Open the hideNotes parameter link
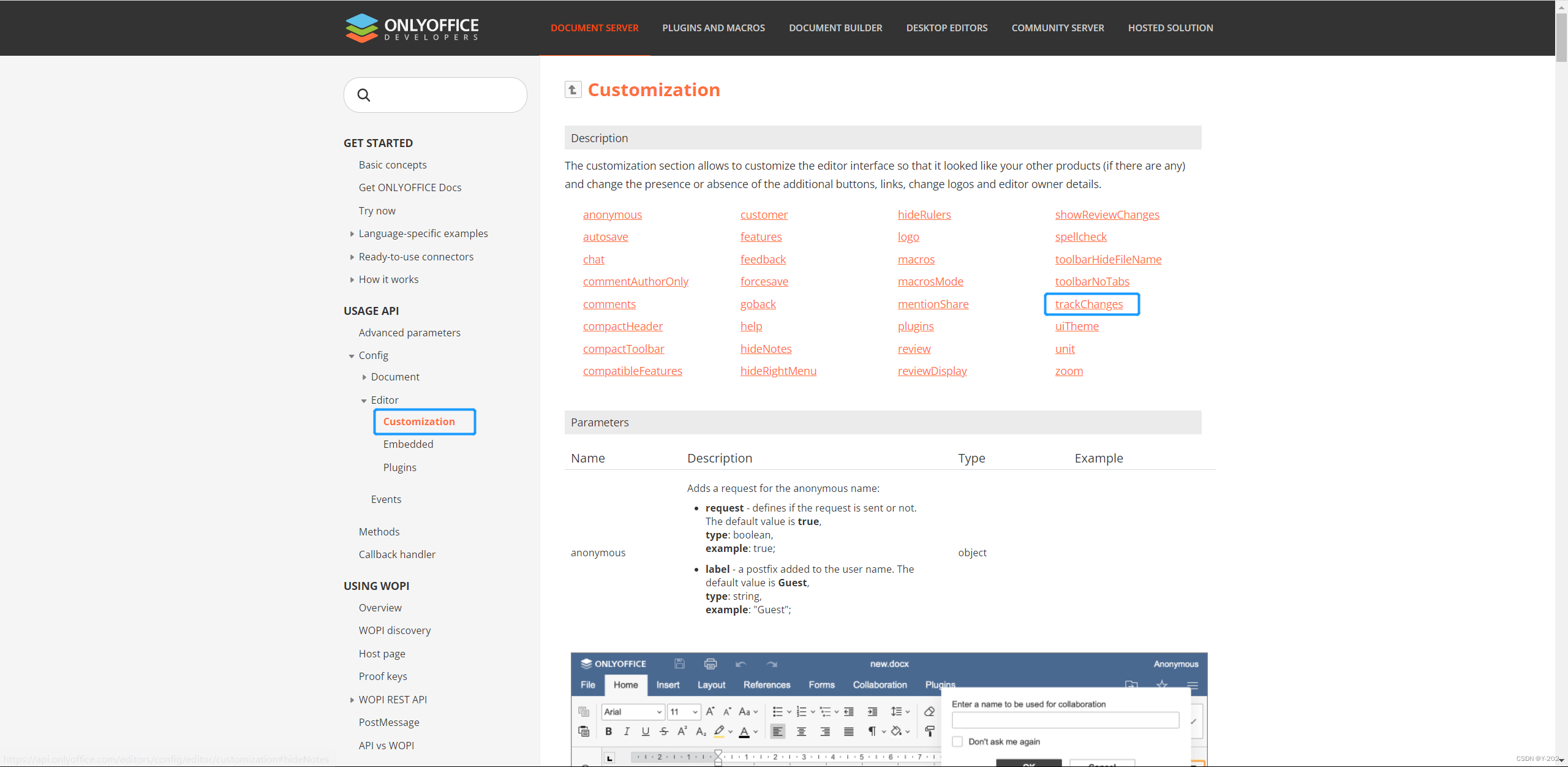Screen dimensions: 1568x767 coord(766,348)
